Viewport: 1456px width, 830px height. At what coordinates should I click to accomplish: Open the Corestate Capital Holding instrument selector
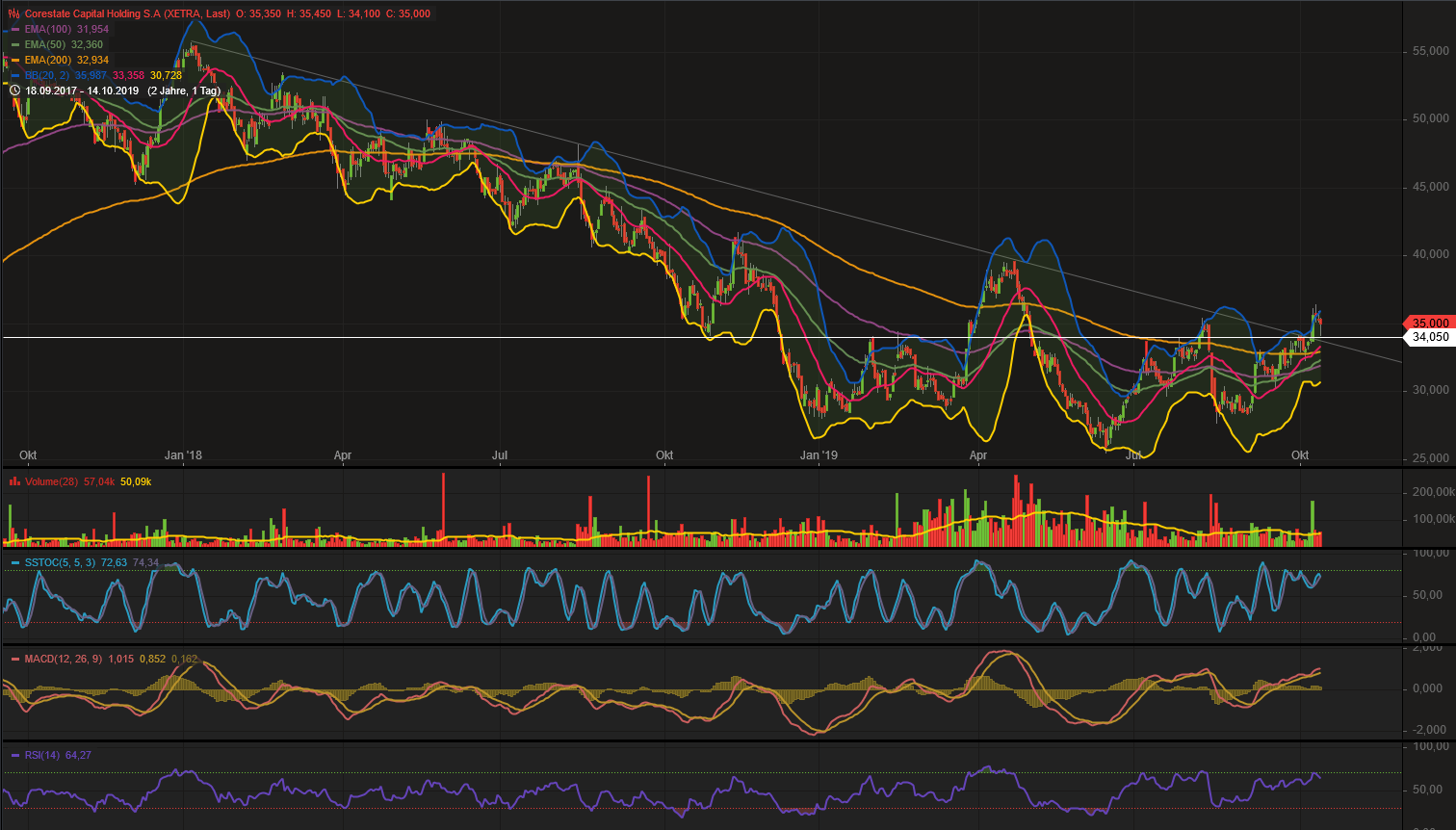click(x=92, y=13)
